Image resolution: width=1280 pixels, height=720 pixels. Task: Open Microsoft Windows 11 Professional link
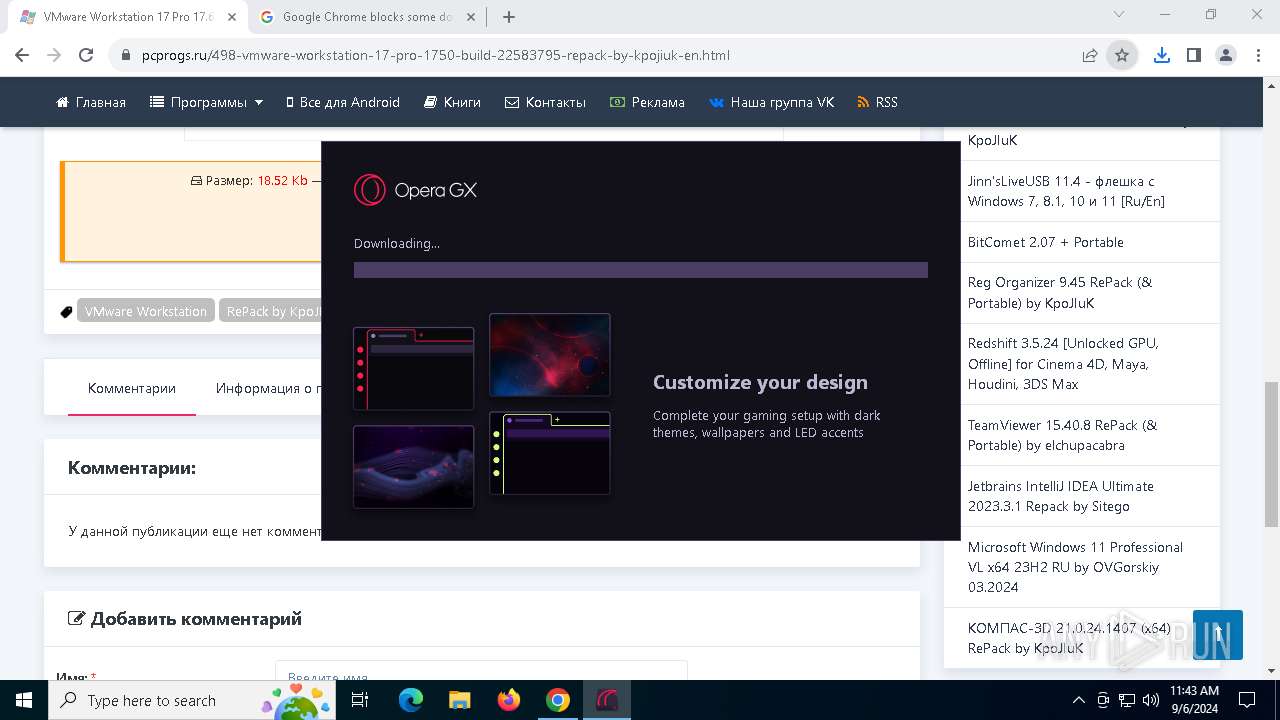coord(1075,567)
